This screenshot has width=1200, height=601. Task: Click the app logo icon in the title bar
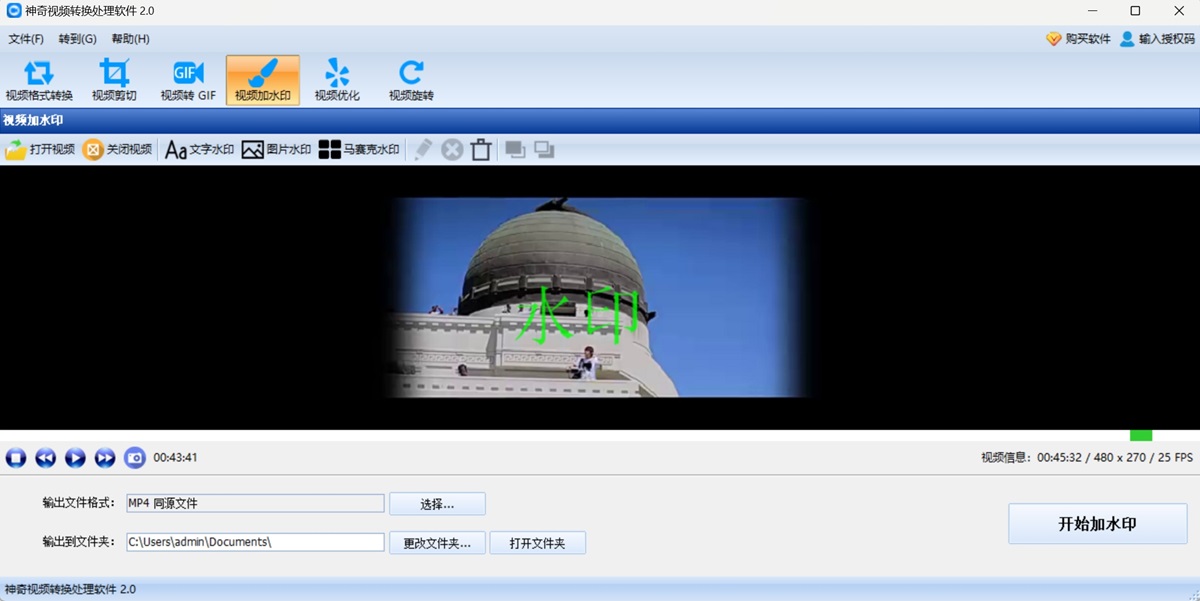[x=14, y=11]
